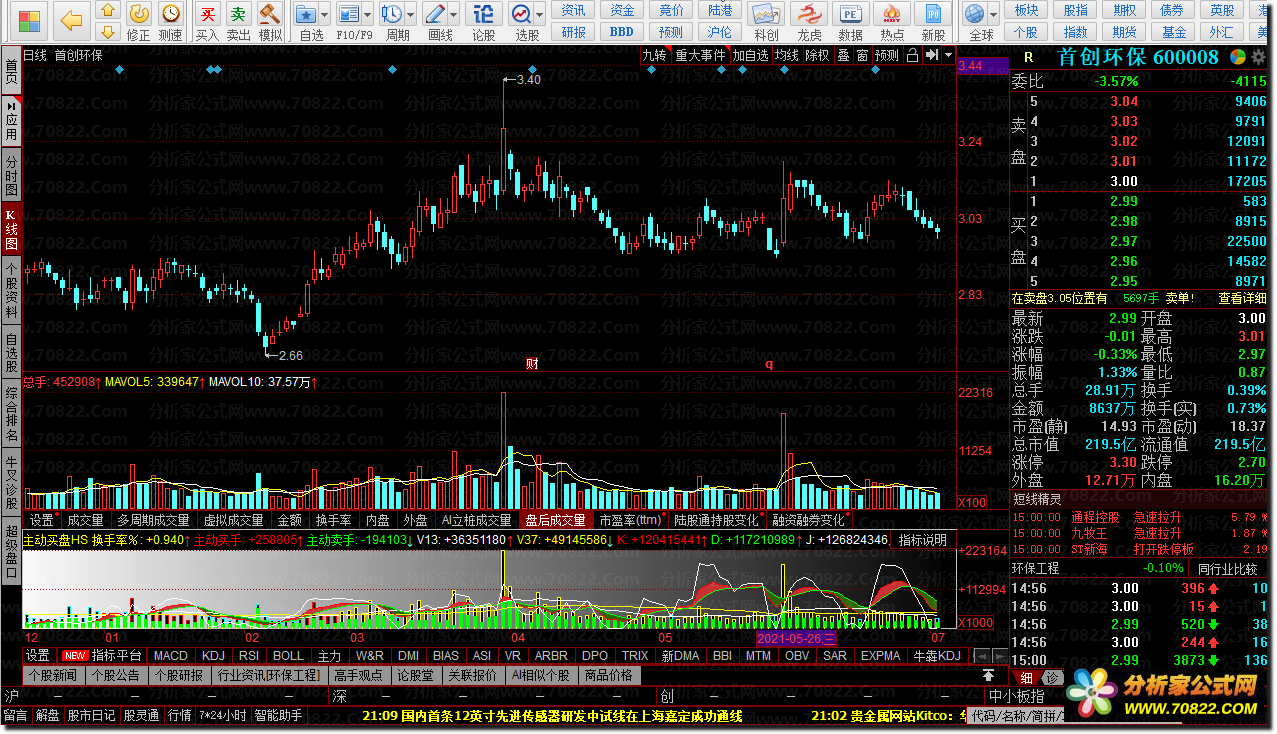The image size is (1277, 734).
Task: Click the 板块 sector toolbar button
Action: (x=1026, y=10)
